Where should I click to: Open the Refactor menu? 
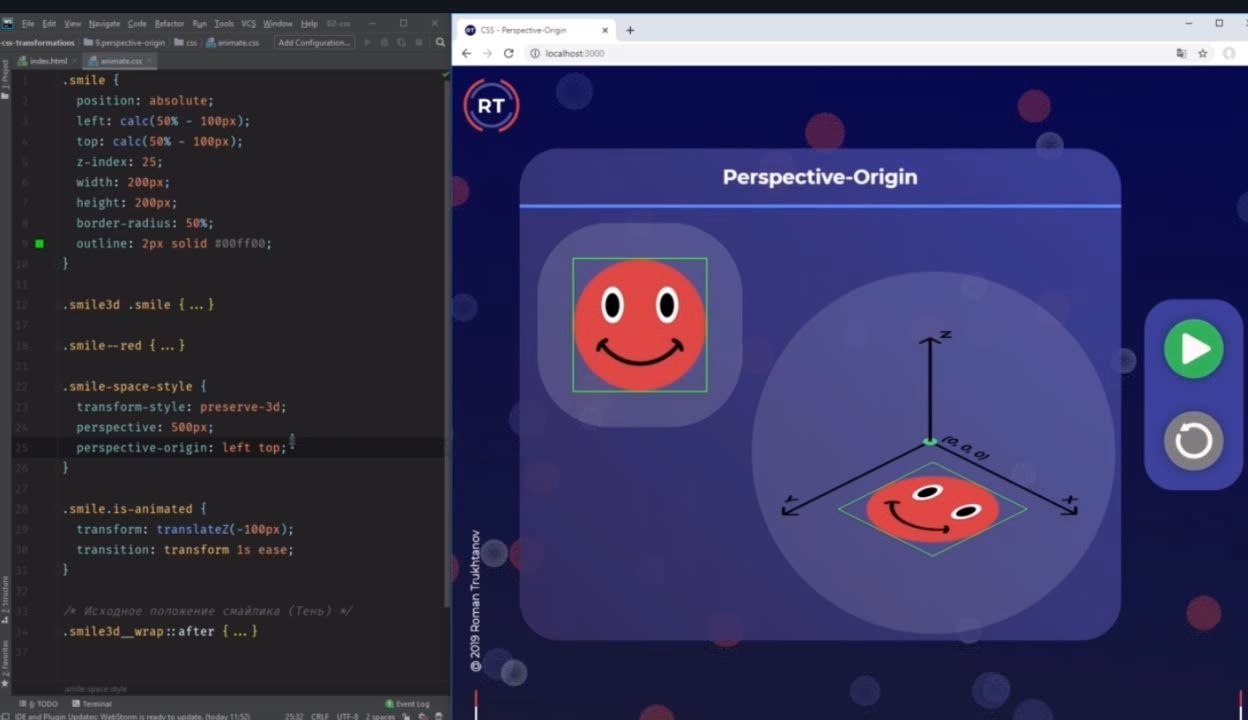pos(169,23)
